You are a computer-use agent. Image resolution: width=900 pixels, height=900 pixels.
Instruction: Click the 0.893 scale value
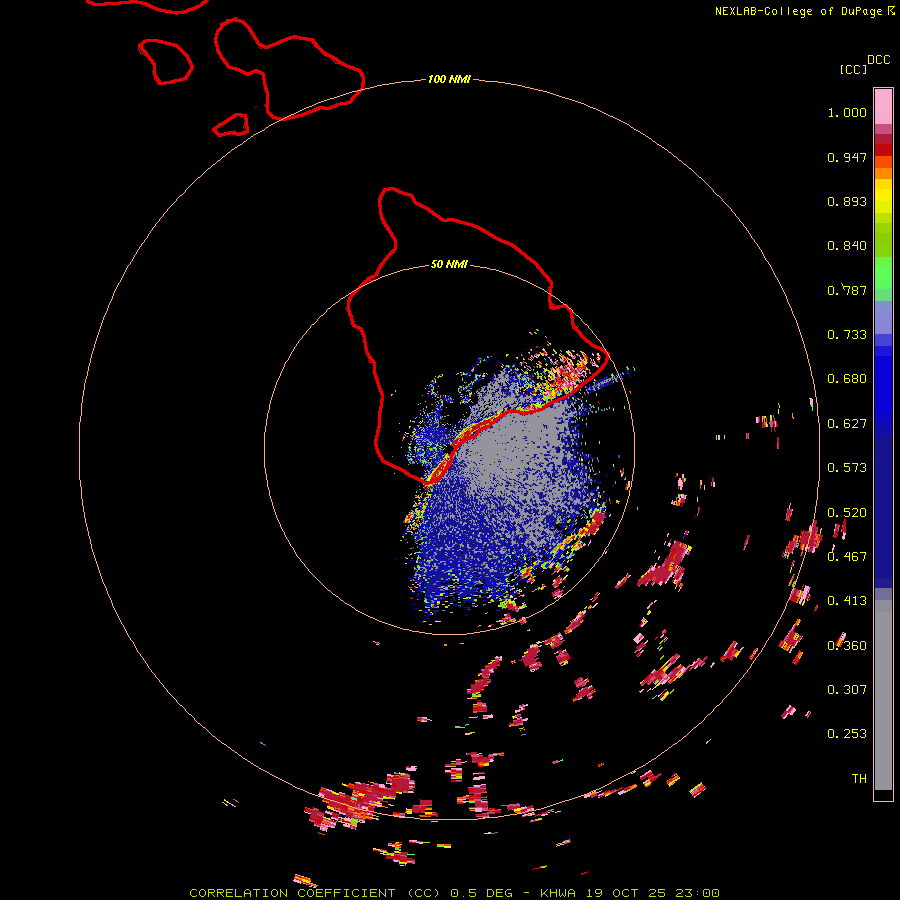click(x=847, y=201)
